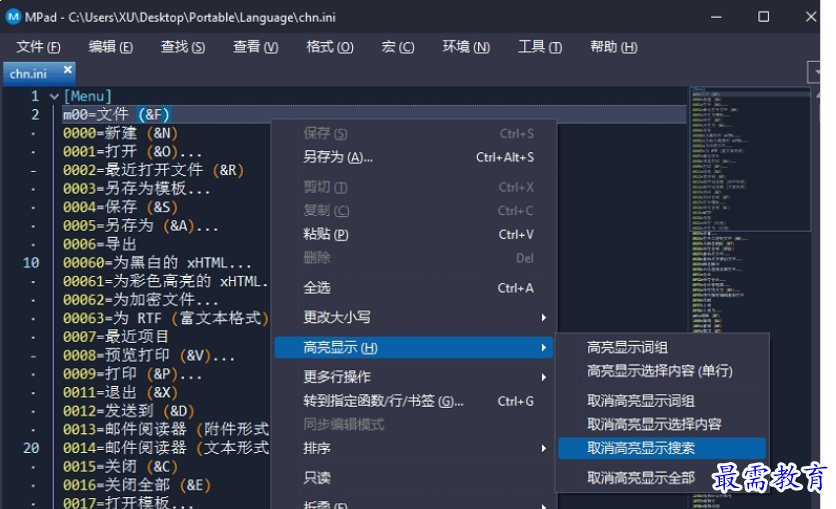
Task: Open the 编辑 (E) menu
Action: (x=110, y=47)
